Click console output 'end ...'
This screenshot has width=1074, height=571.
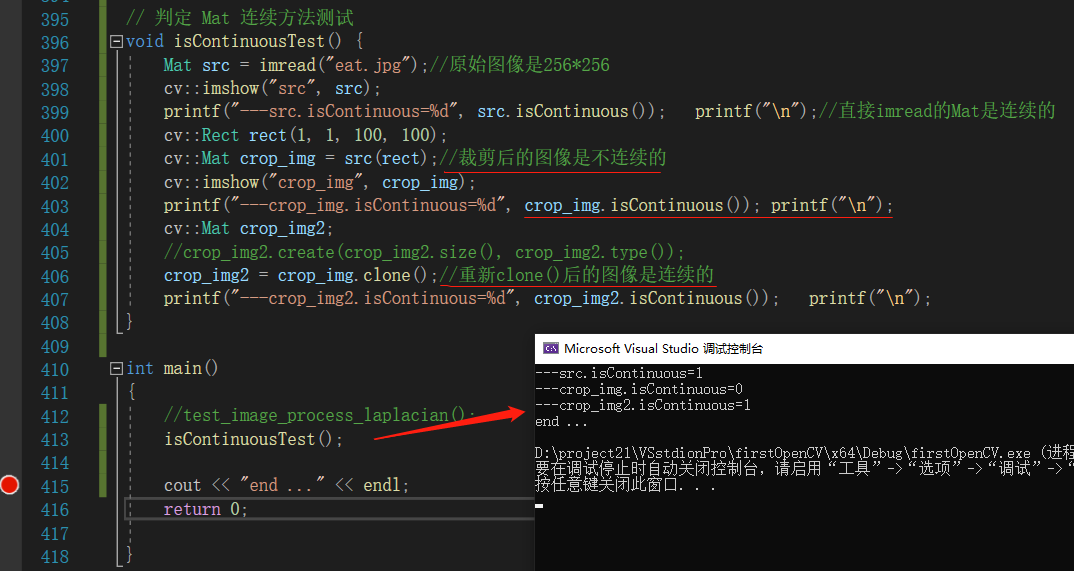561,422
